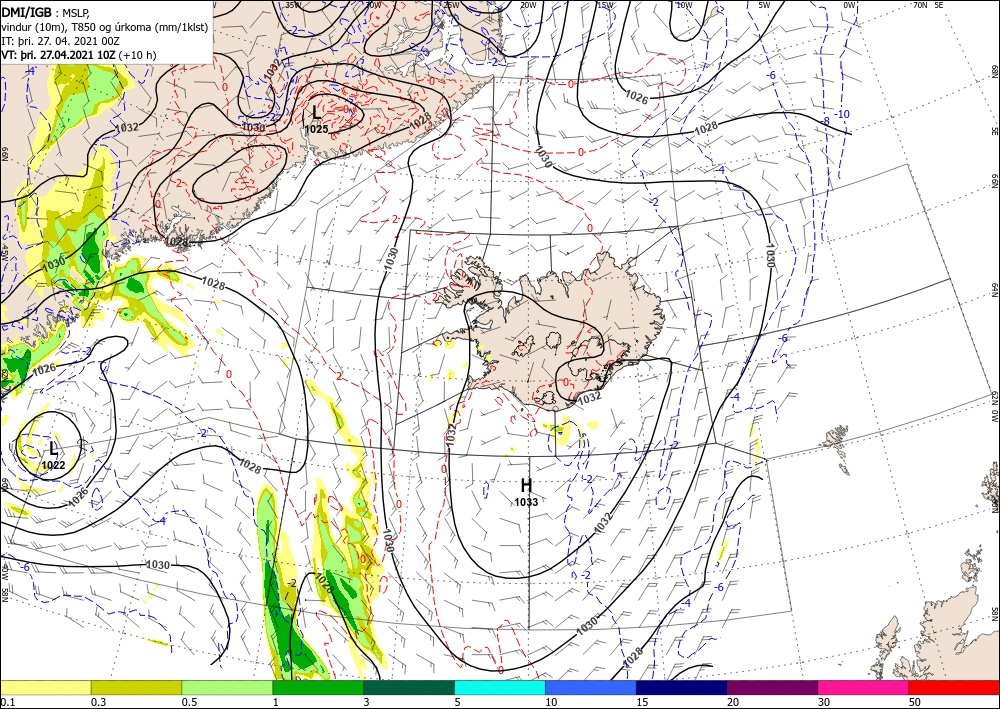Screen dimensions: 1000x709
Task: Click the red 50+ mm legend swatch
Action: tap(954, 687)
